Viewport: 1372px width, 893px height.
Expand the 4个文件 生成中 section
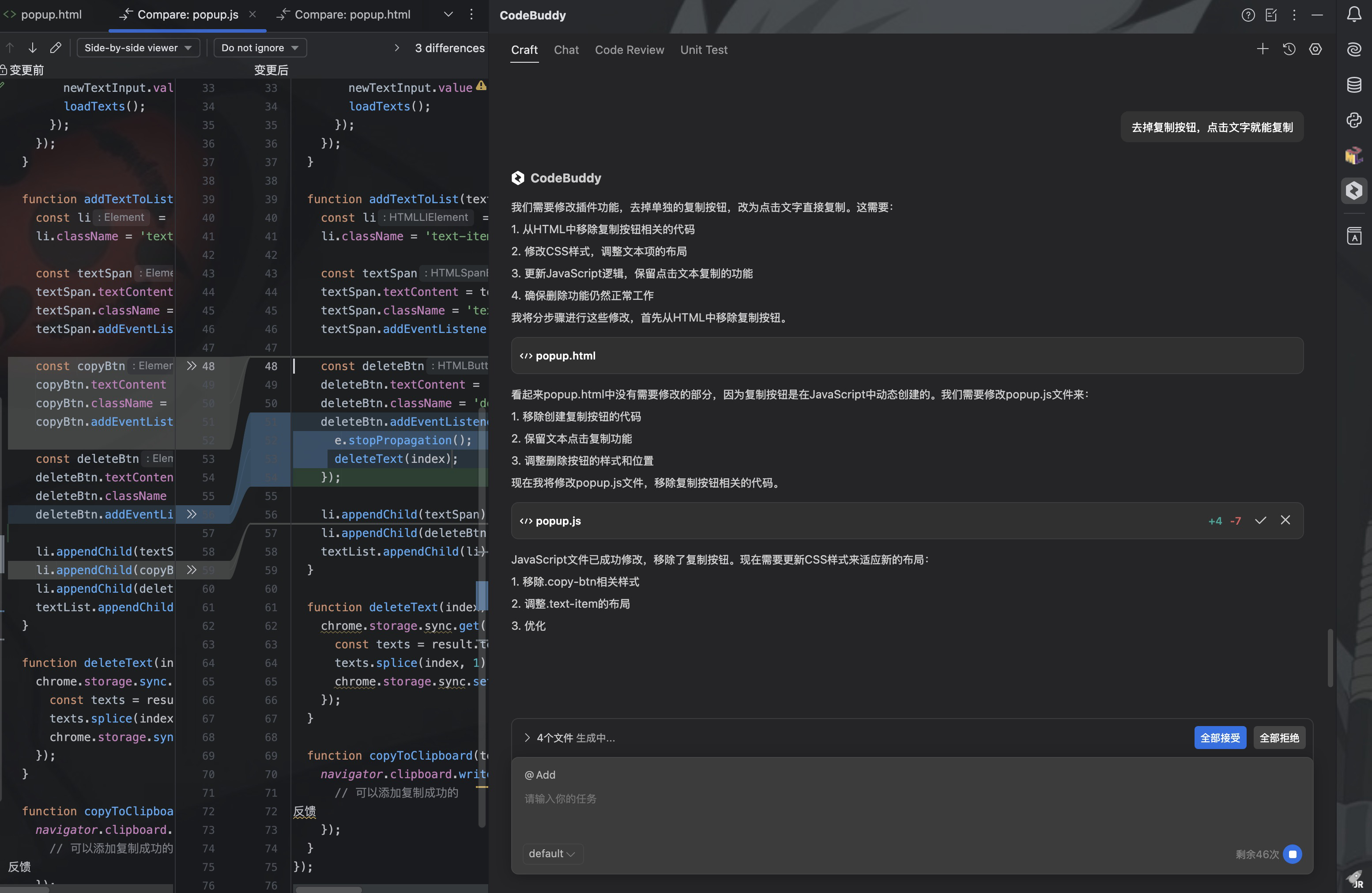[x=527, y=738]
